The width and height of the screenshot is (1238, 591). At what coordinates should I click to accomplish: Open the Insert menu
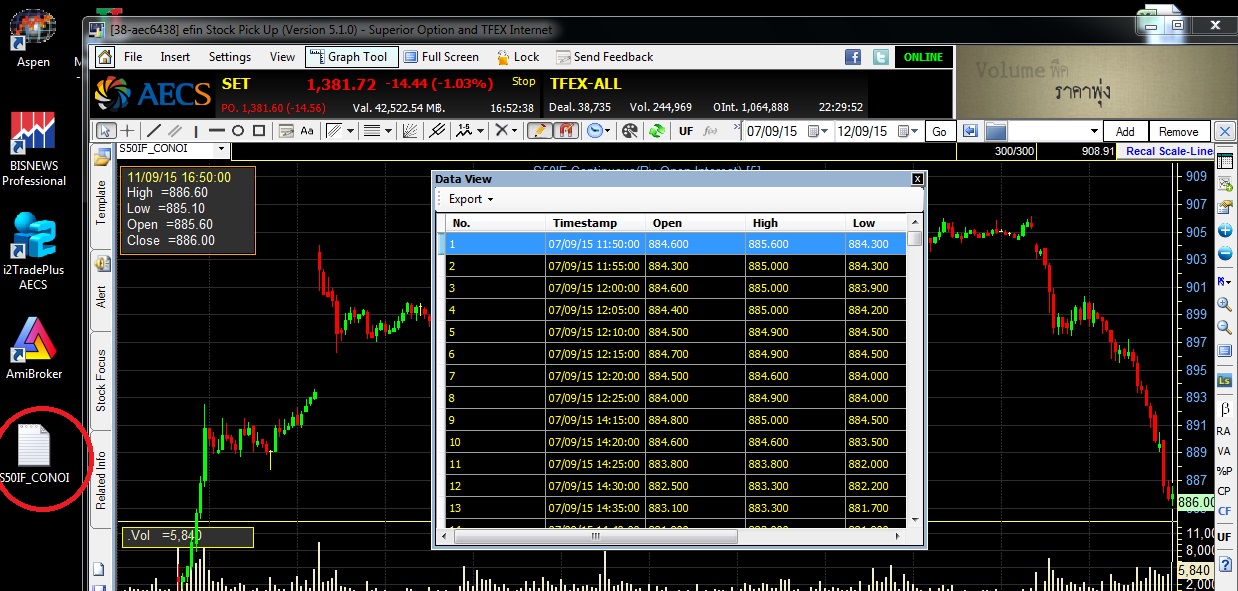(175, 57)
